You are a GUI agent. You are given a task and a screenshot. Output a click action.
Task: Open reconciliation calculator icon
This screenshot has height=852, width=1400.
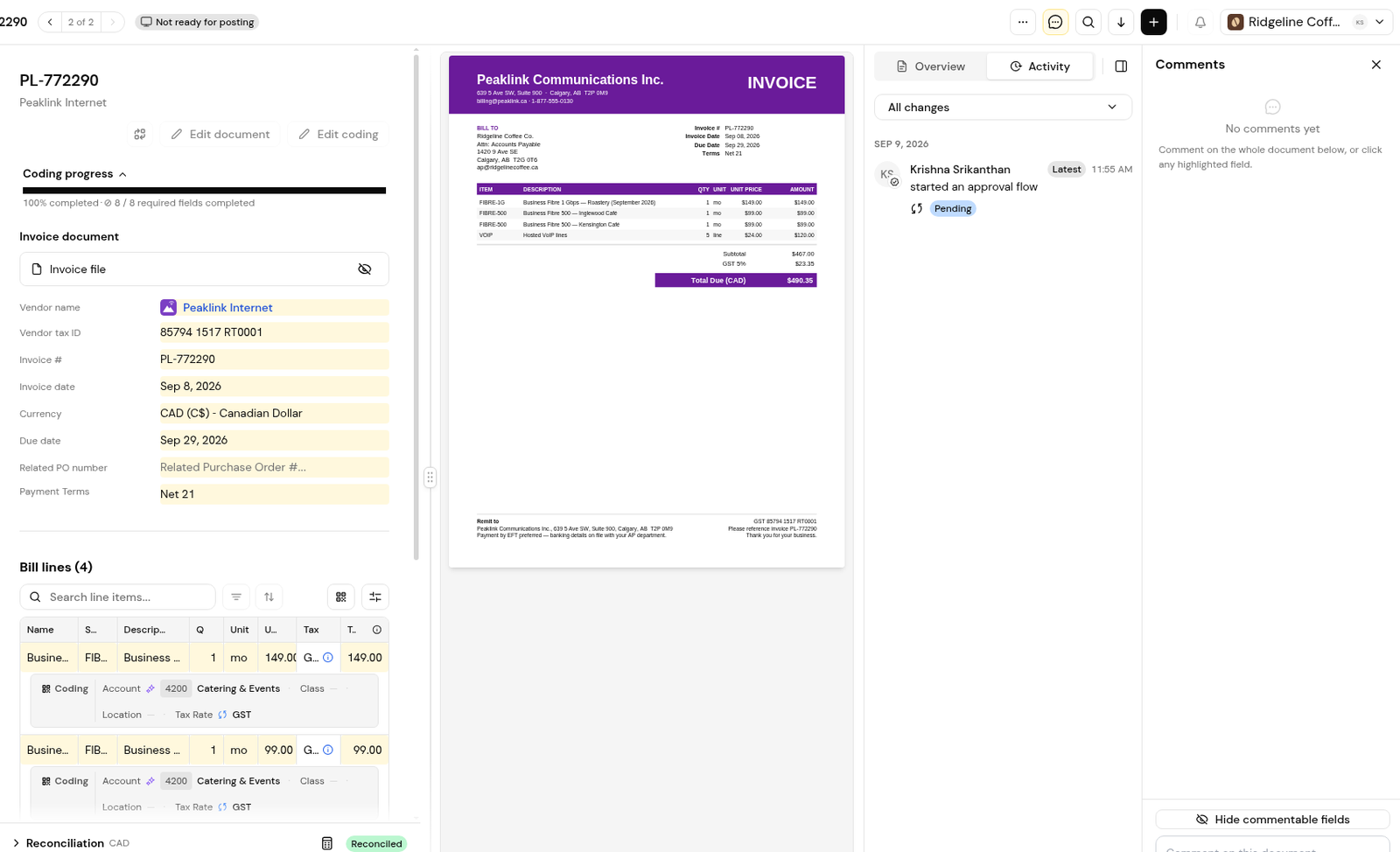pos(327,843)
